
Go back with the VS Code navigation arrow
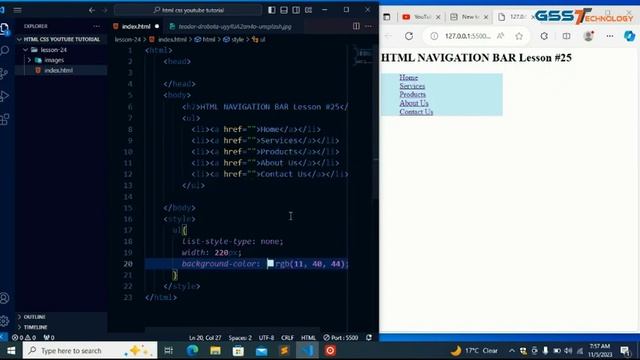point(92,10)
